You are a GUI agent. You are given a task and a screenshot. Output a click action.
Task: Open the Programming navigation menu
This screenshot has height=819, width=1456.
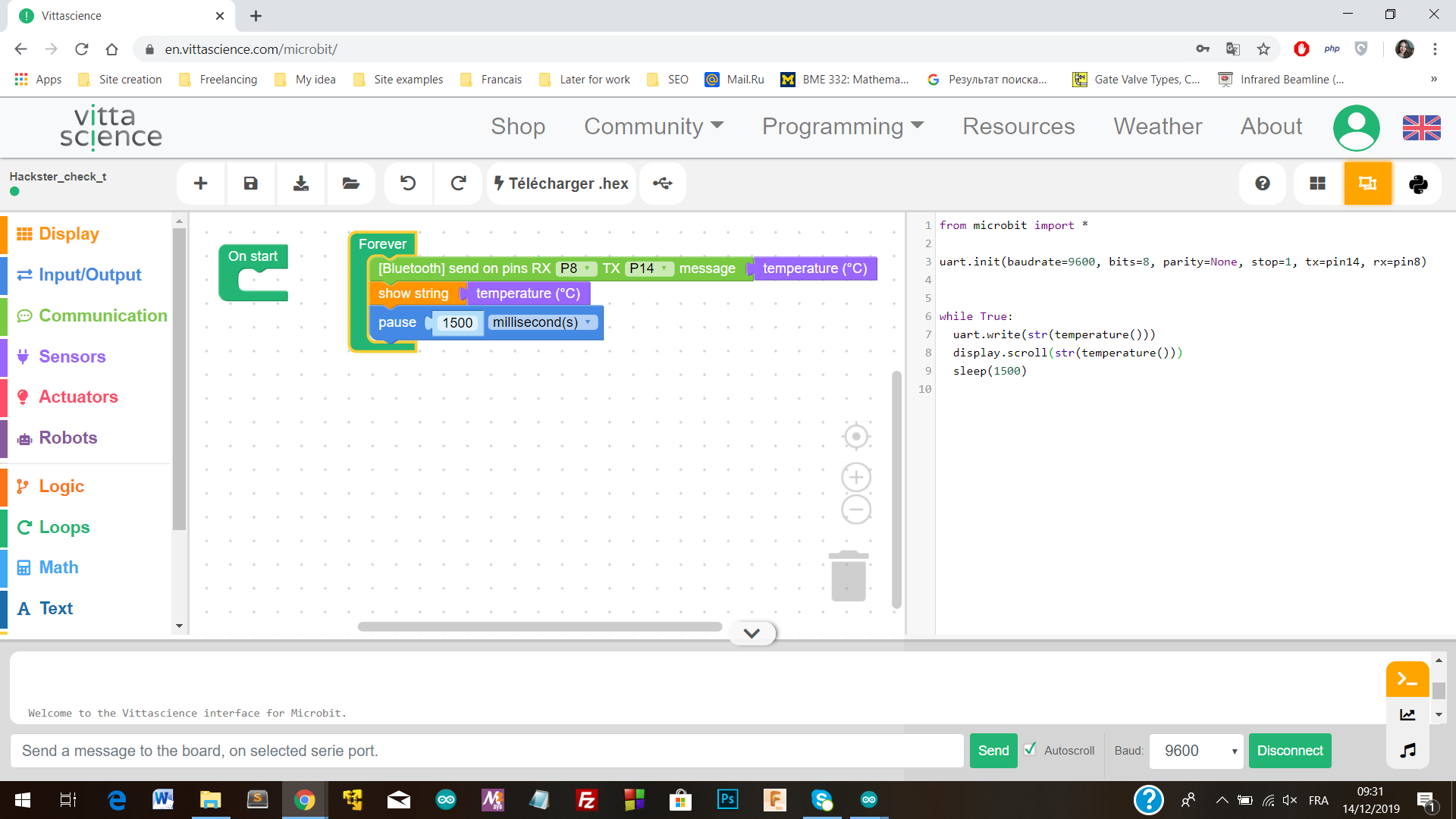pyautogui.click(x=842, y=127)
